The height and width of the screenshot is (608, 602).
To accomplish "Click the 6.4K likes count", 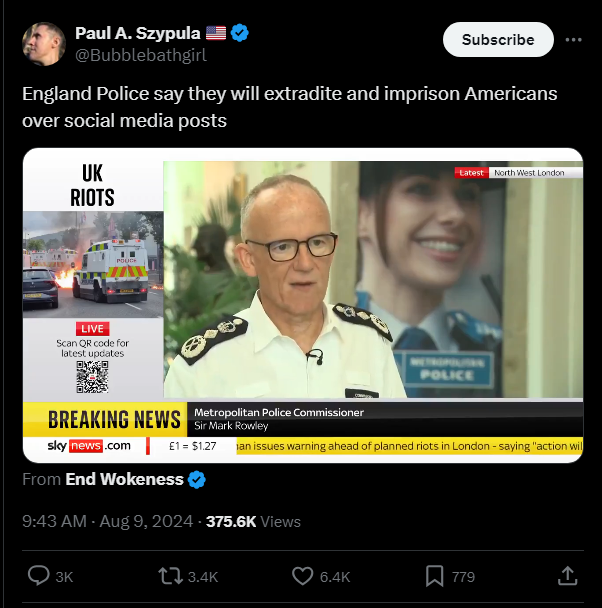I will coord(335,577).
